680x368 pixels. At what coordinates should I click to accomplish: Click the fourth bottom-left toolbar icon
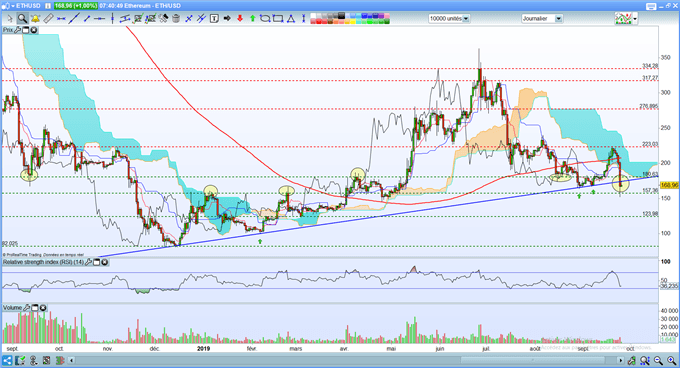[46, 361]
